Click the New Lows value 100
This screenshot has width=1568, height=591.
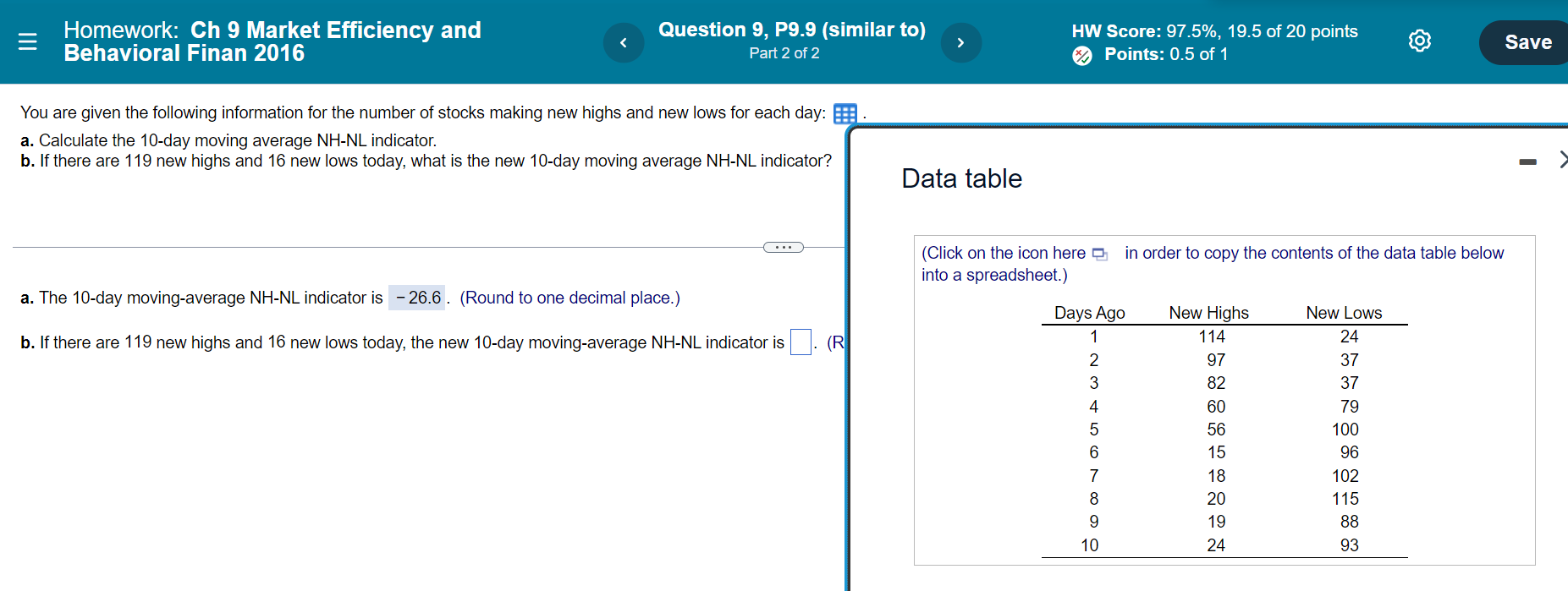[x=1345, y=430]
